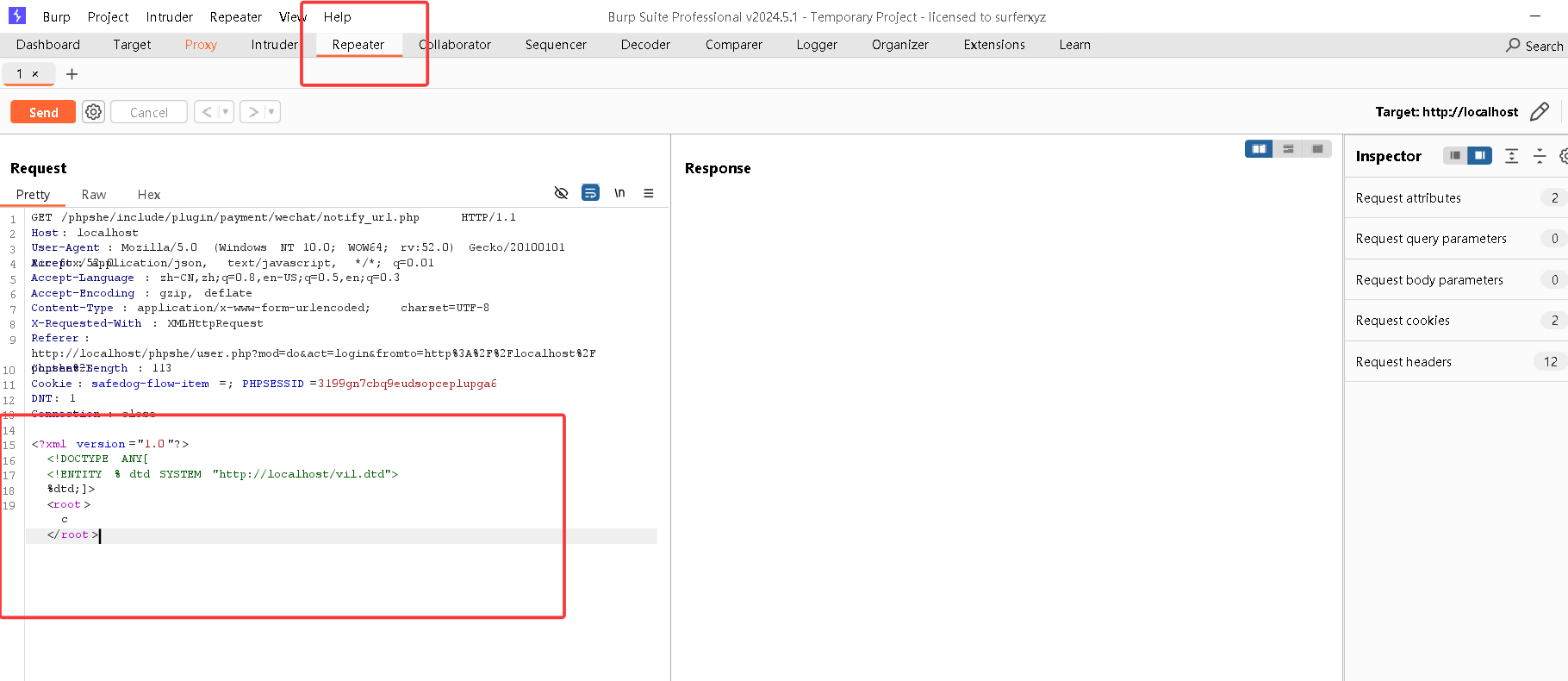Viewport: 1568px width, 681px height.
Task: Open Repeater send settings gear
Action: (x=93, y=112)
